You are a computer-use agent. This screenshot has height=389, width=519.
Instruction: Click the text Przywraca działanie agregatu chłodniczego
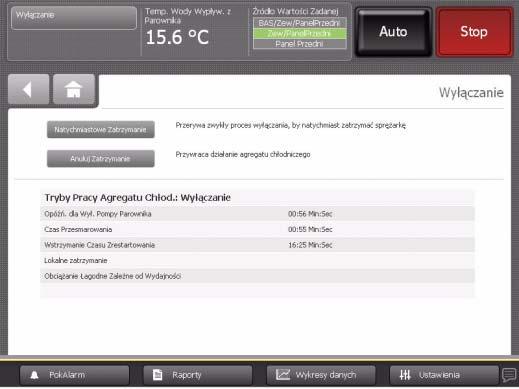243,155
